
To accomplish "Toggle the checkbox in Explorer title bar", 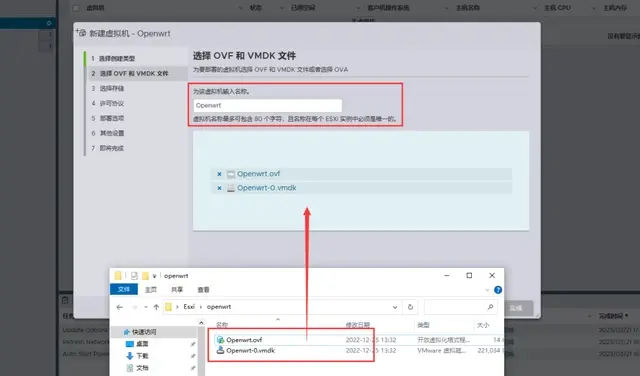I will [134, 276].
